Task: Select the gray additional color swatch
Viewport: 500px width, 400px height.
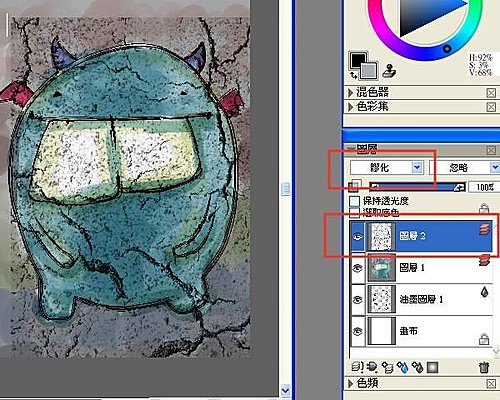Action: tap(369, 71)
